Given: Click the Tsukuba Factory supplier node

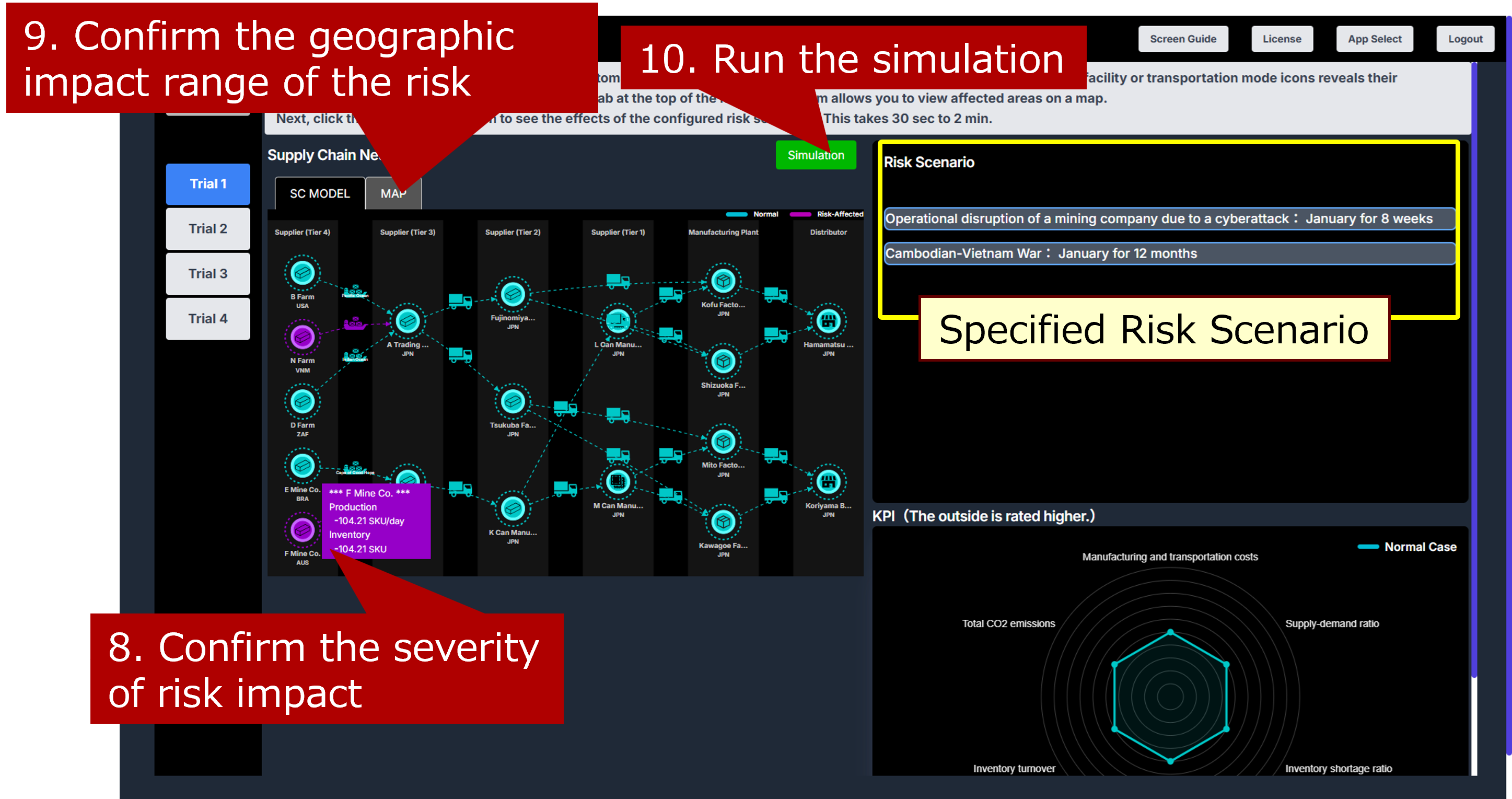Looking at the screenshot, I should [x=513, y=401].
